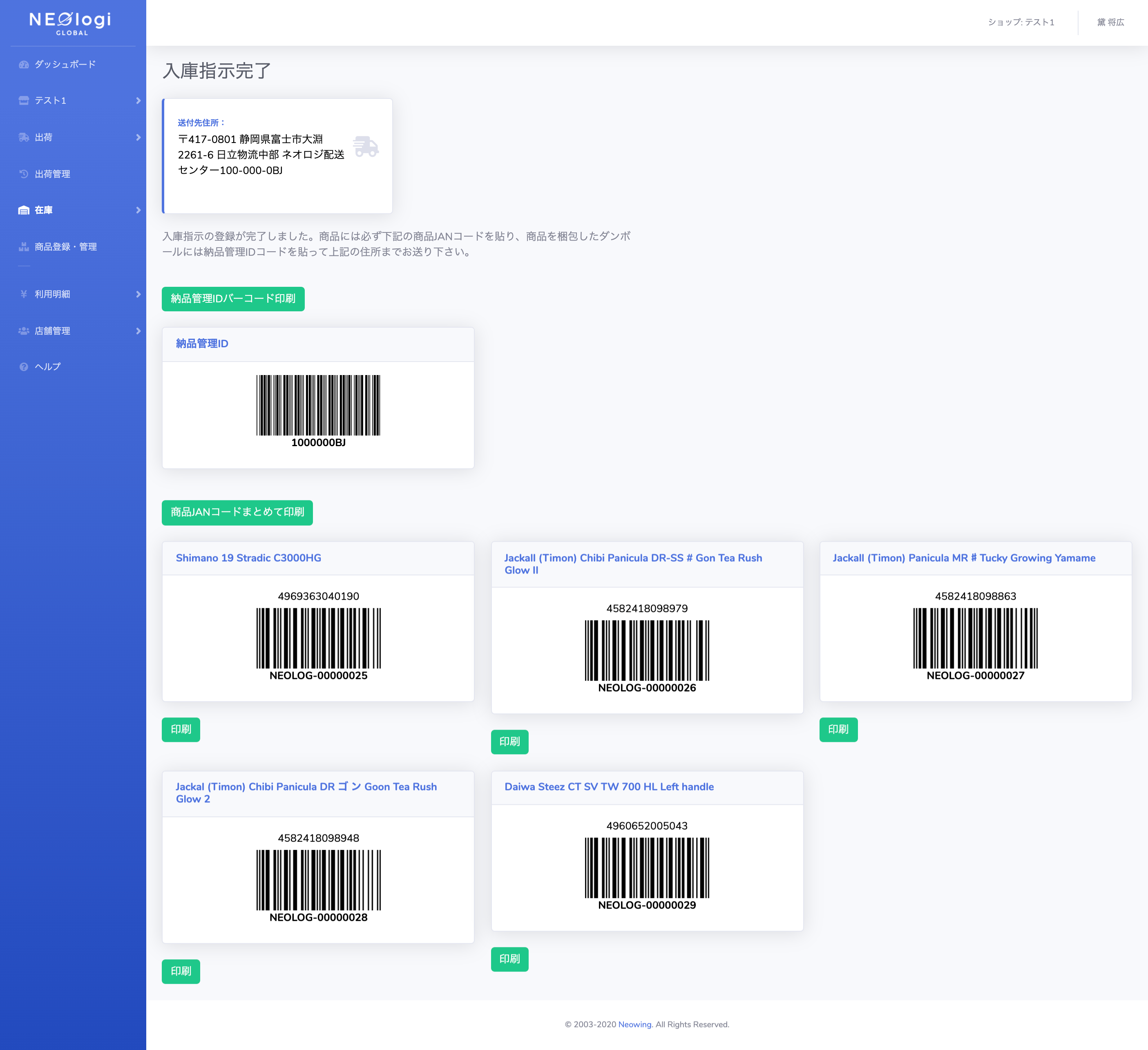Click the dashboard gauge icon

pyautogui.click(x=23, y=64)
